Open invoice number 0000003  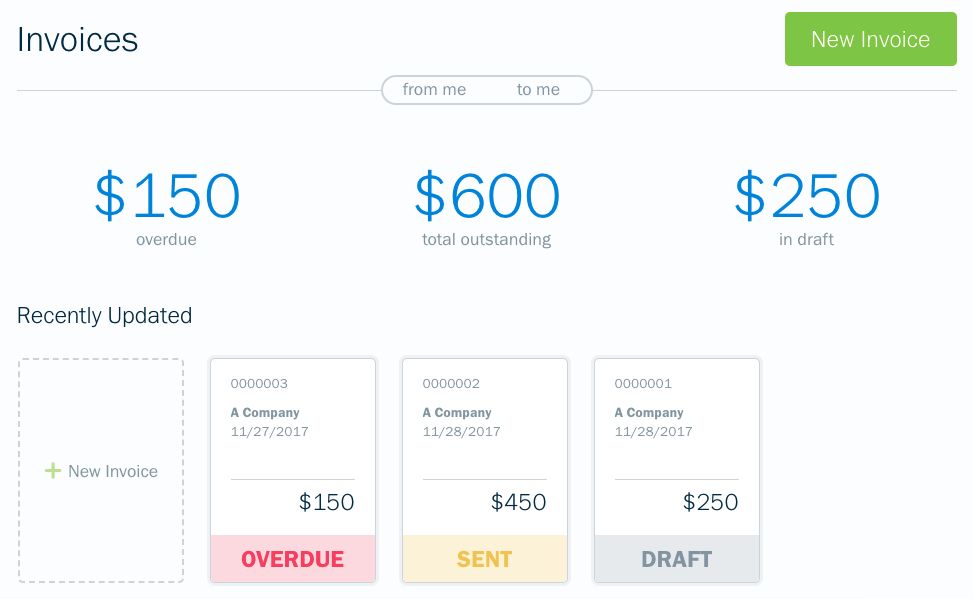point(259,383)
